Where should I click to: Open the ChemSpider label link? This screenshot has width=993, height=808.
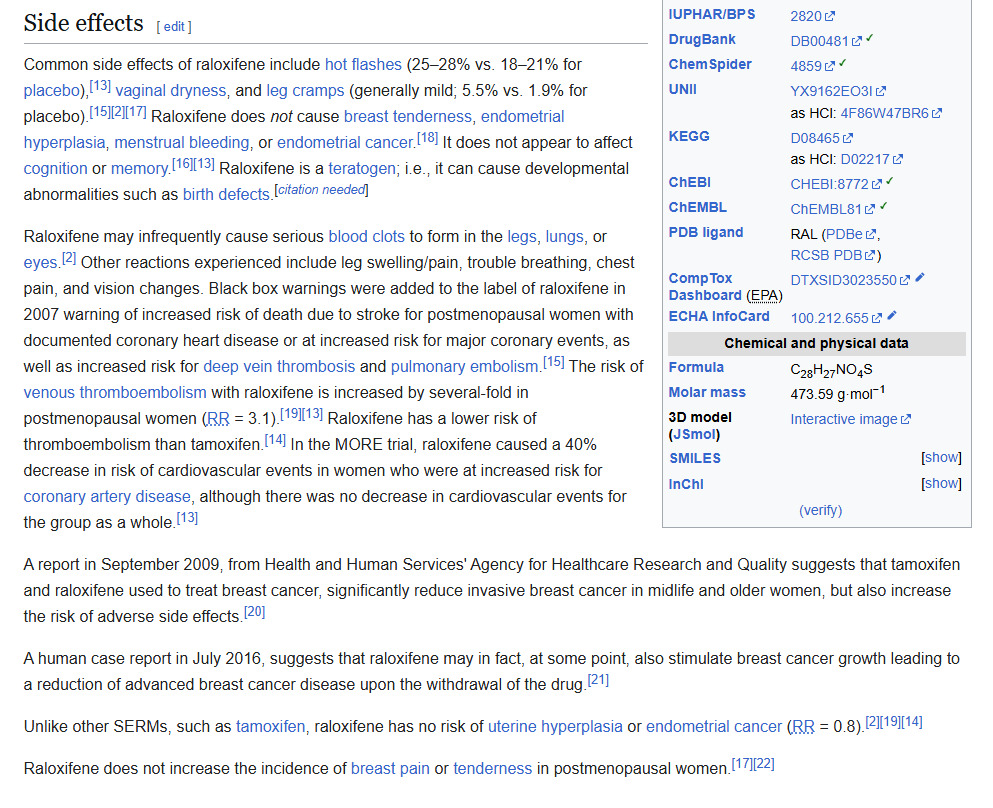click(x=710, y=65)
